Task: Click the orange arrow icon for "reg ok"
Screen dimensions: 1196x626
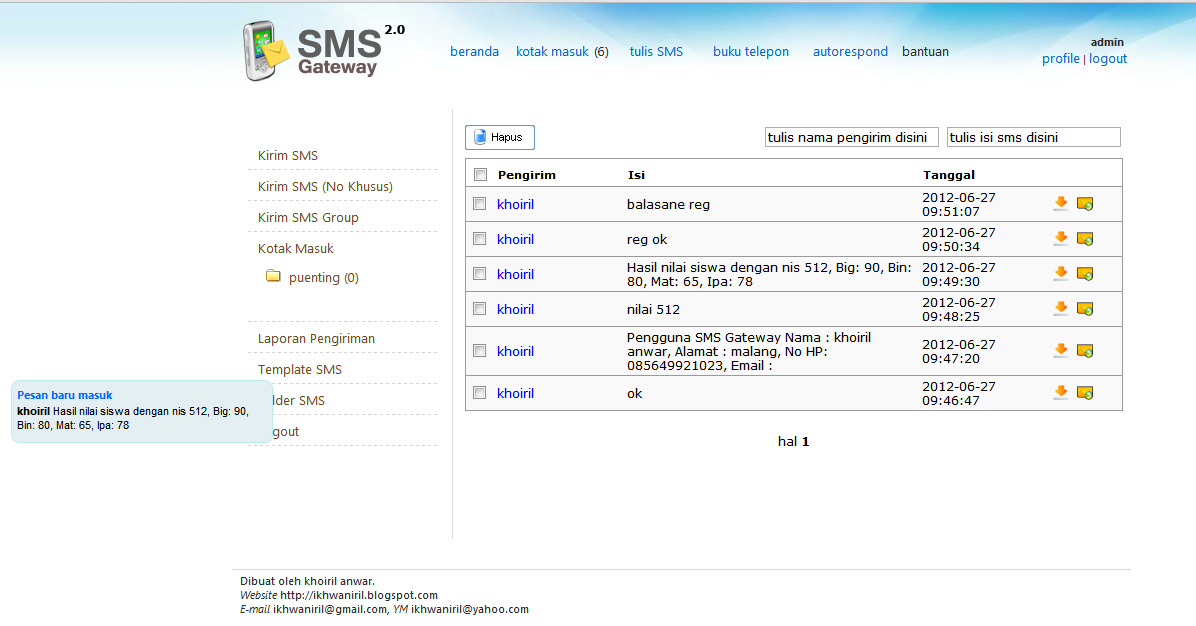Action: click(x=1060, y=239)
